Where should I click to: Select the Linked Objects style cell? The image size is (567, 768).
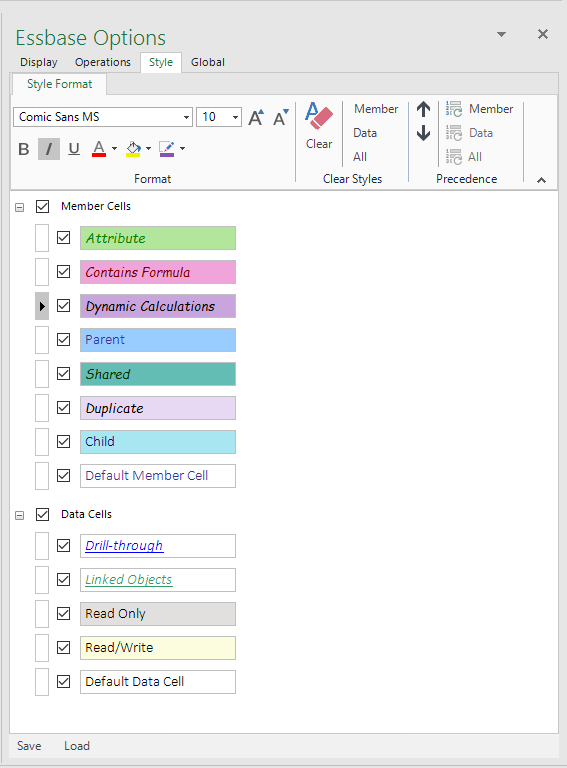pyautogui.click(x=158, y=580)
